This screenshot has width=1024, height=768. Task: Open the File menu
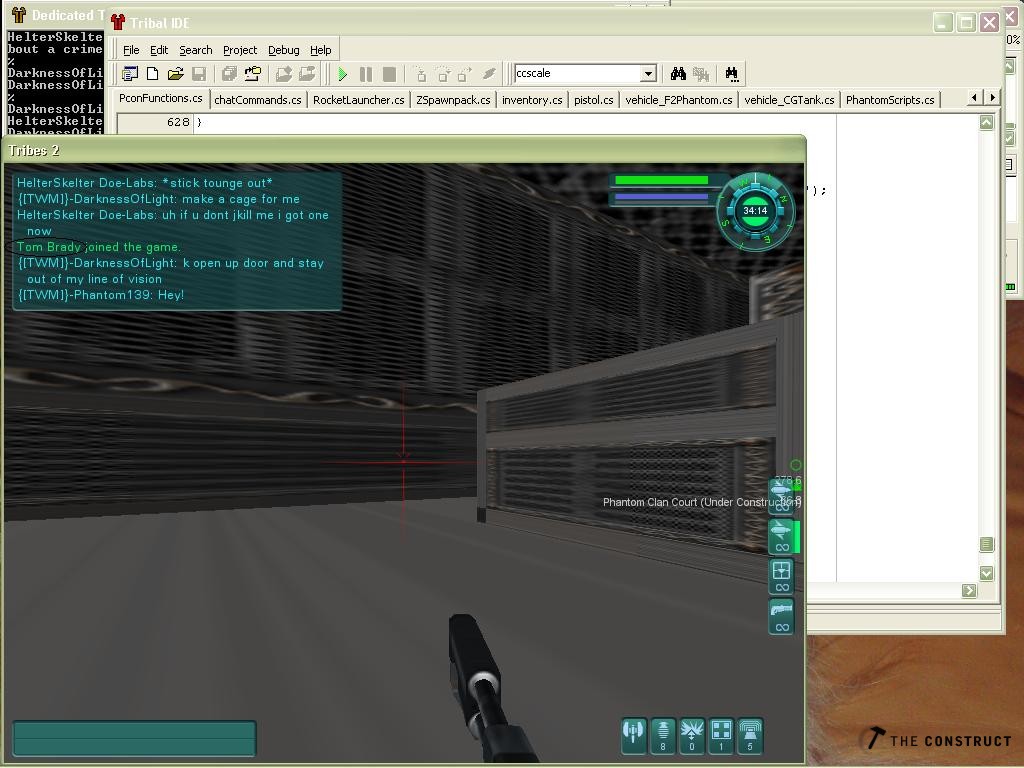pos(131,50)
